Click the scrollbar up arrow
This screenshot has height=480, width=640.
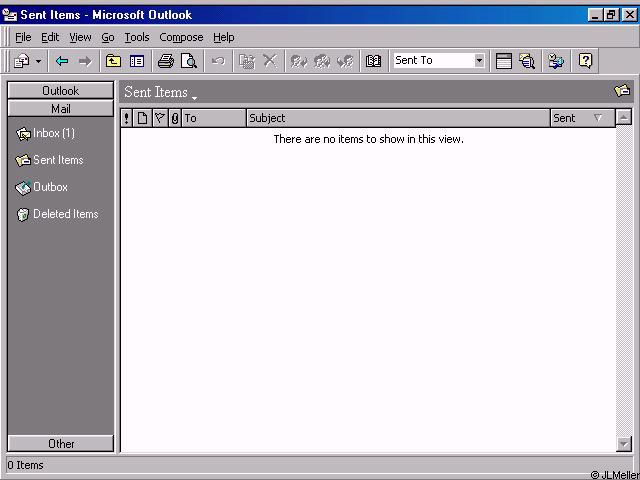[624, 118]
